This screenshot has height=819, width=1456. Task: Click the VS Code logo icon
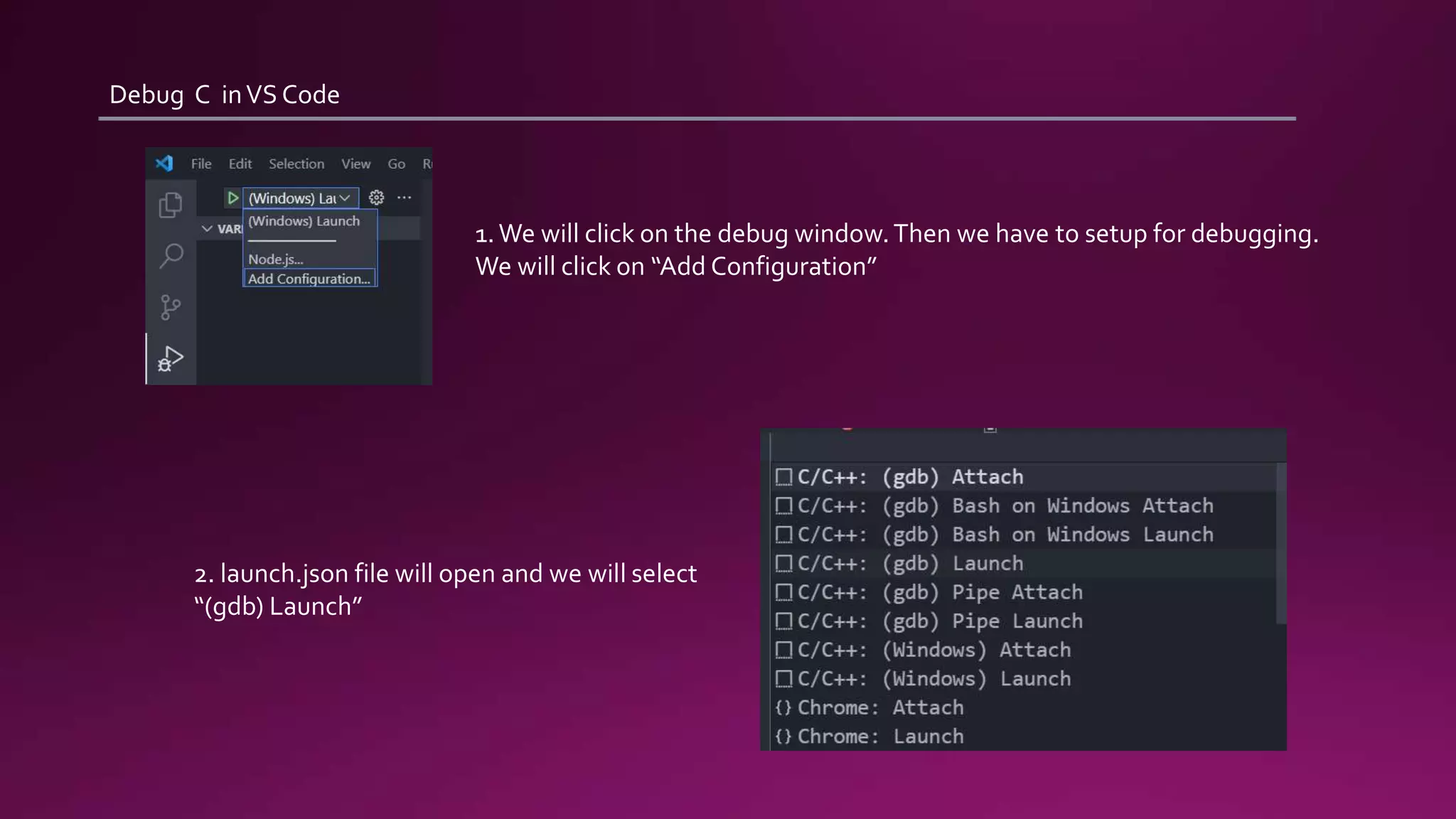tap(164, 164)
